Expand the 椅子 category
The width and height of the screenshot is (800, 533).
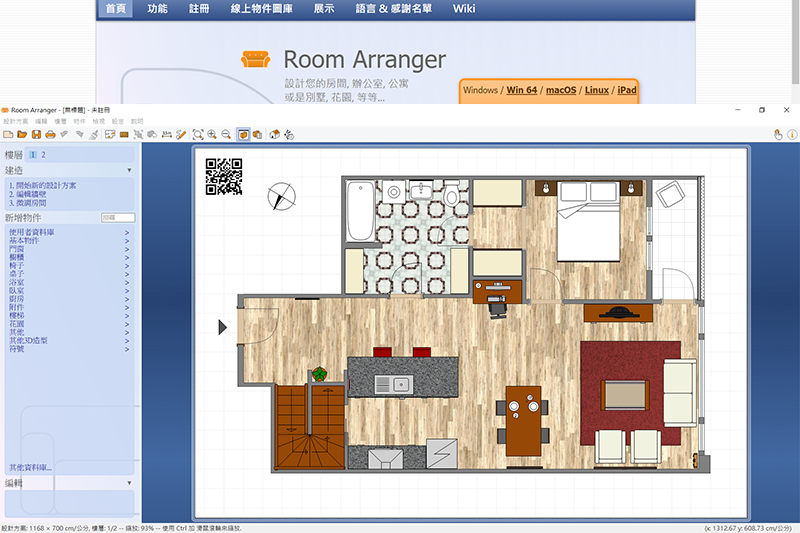tap(69, 266)
